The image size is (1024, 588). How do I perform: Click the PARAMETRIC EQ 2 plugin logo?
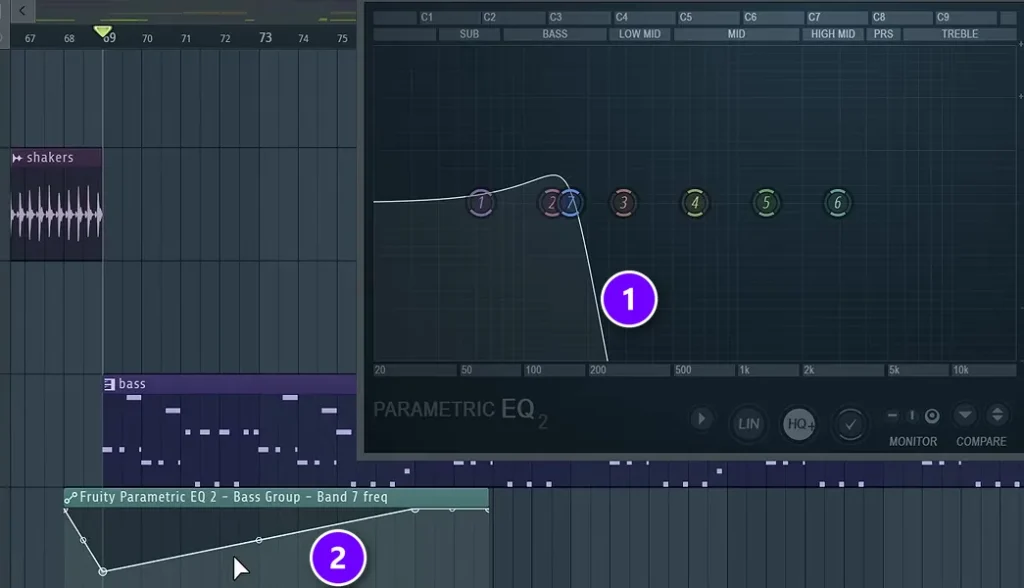(460, 412)
